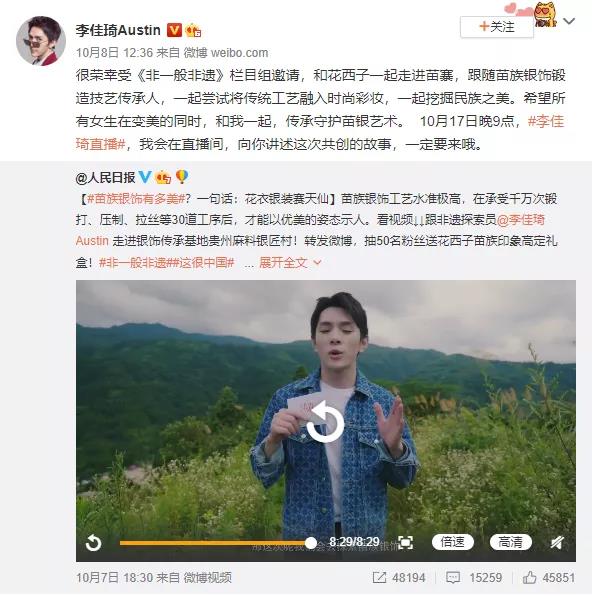Click the orange V verification badge
592x596 pixels.
[174, 30]
